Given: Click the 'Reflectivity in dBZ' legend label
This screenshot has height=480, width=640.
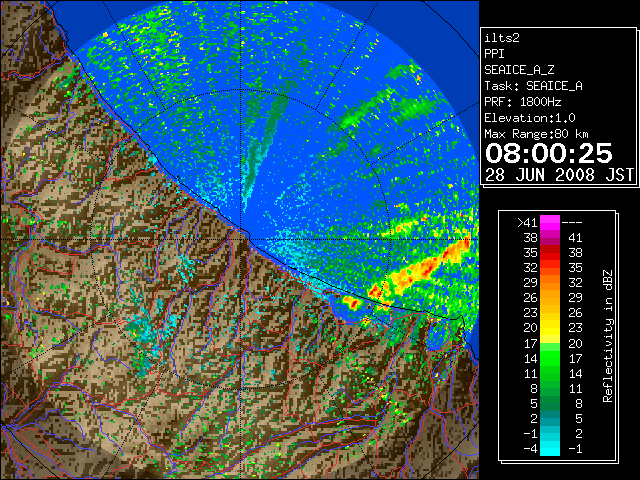Looking at the screenshot, I should point(608,336).
